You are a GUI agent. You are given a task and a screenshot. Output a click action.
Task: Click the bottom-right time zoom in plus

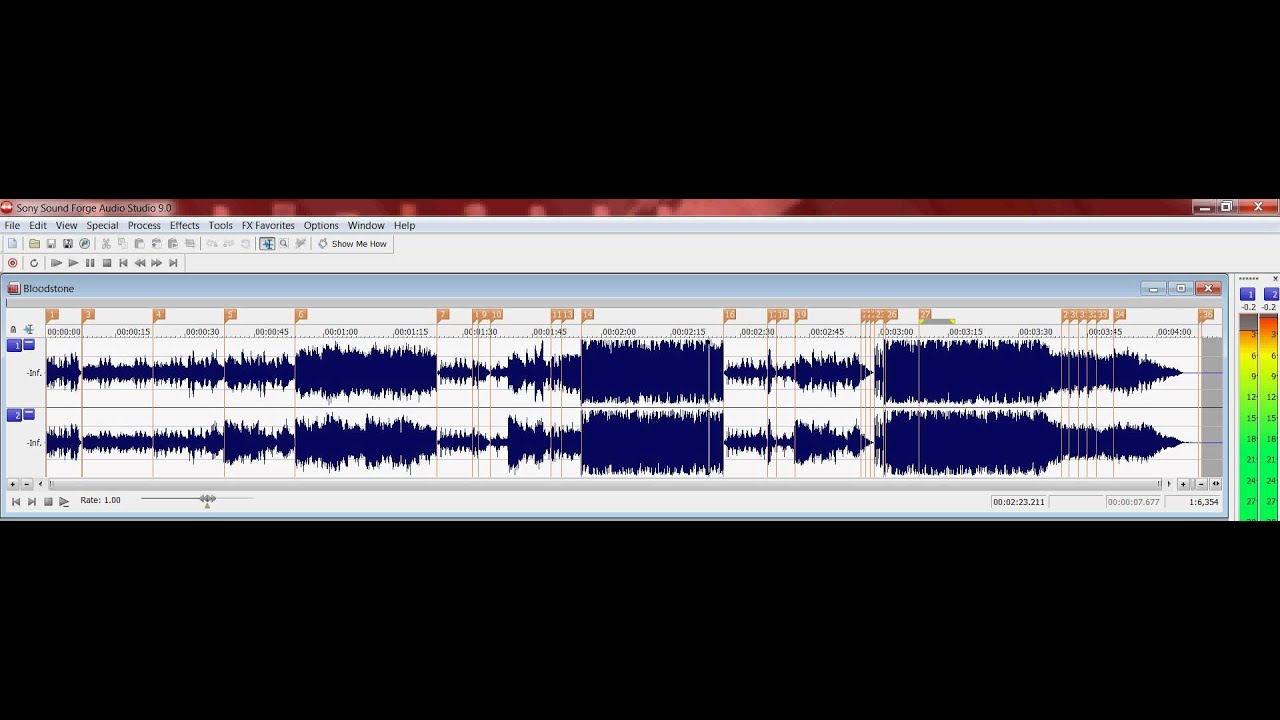[1183, 484]
